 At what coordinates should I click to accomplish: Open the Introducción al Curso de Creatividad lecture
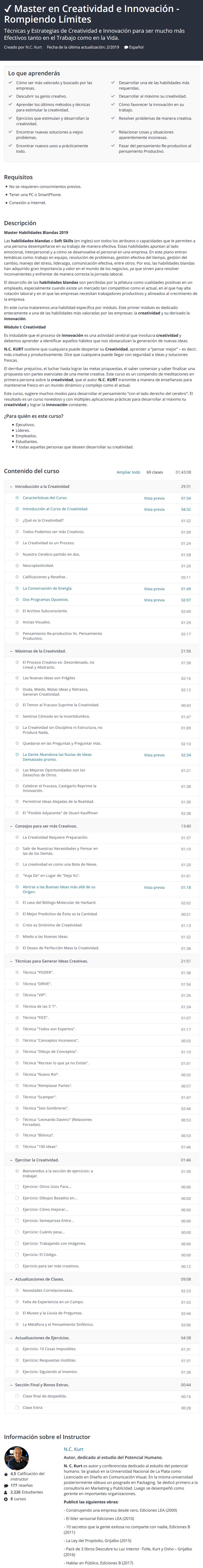click(55, 509)
